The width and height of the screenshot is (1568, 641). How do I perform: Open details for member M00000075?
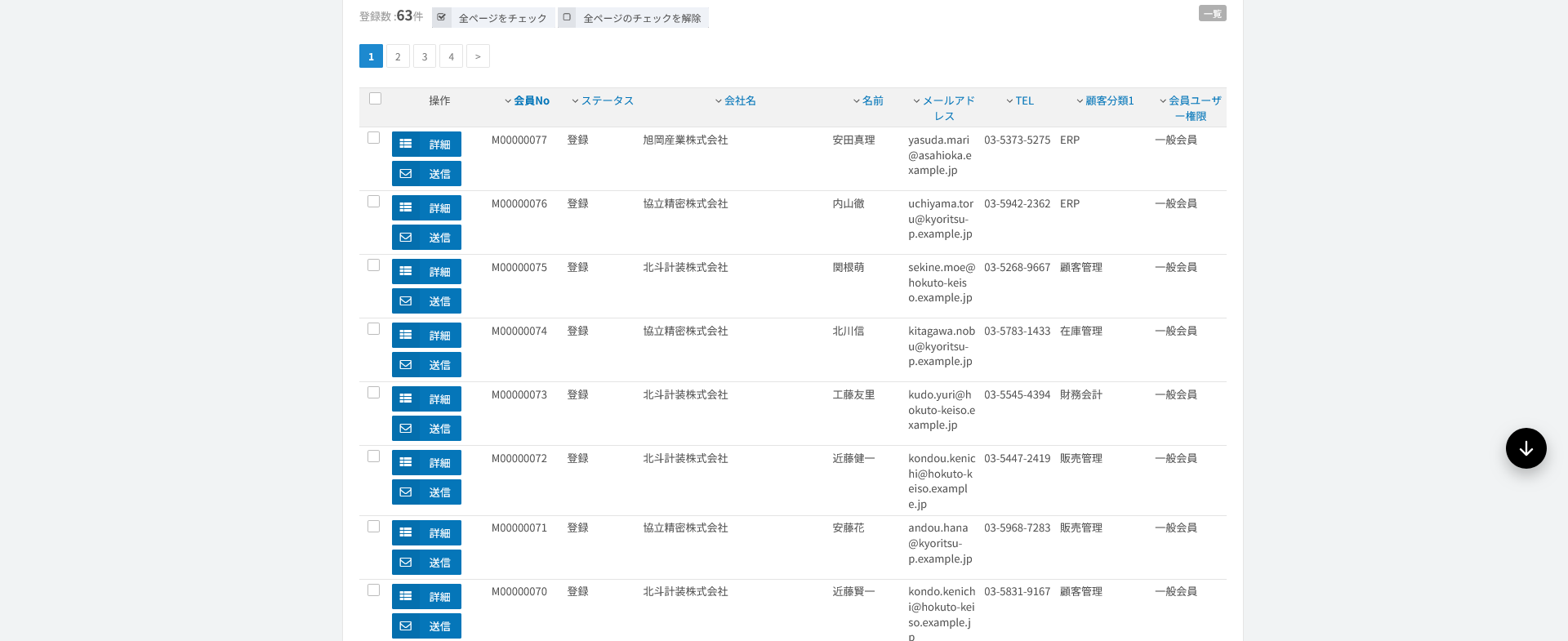[426, 271]
